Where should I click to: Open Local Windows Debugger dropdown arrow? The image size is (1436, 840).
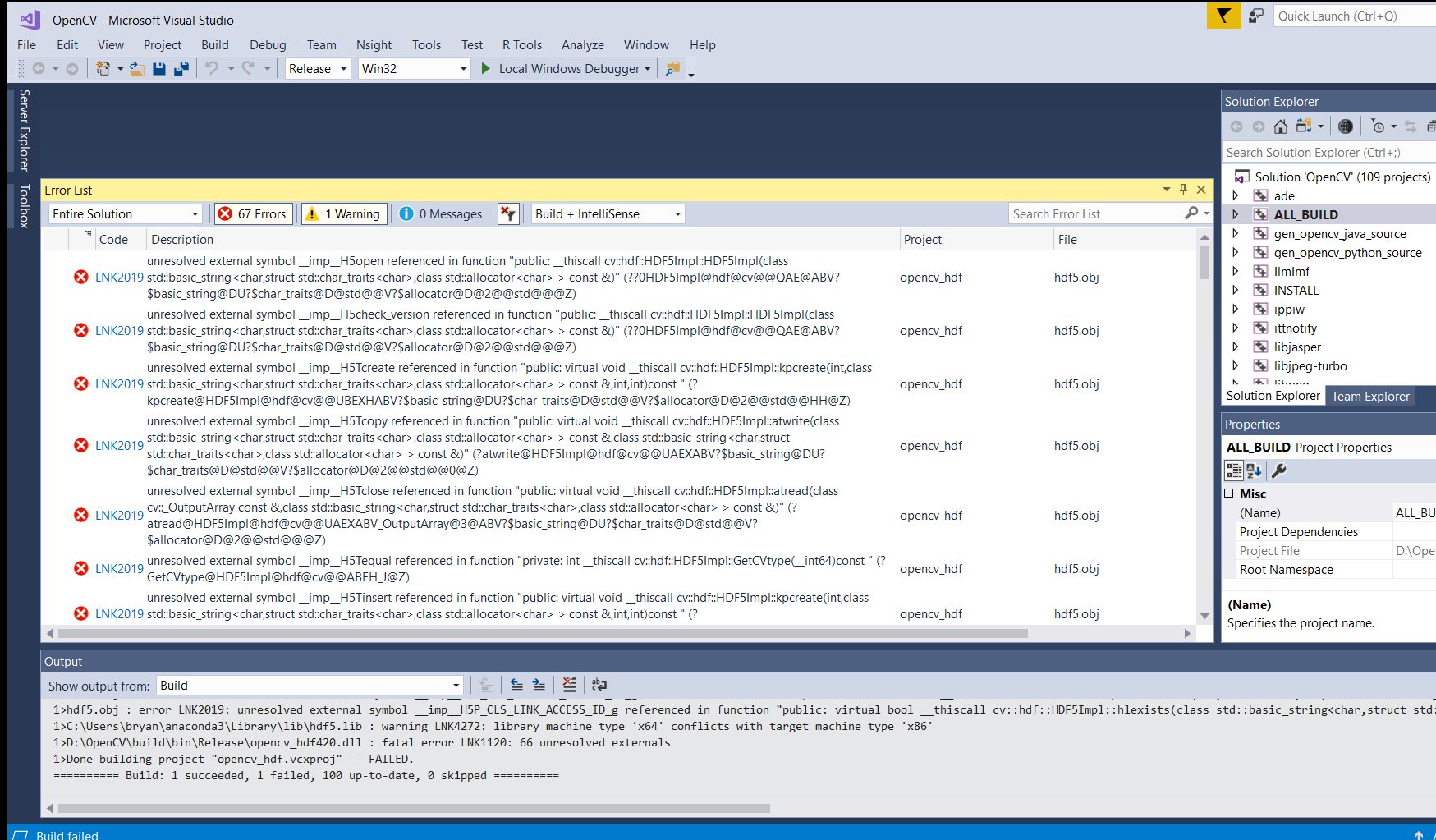[x=648, y=69]
